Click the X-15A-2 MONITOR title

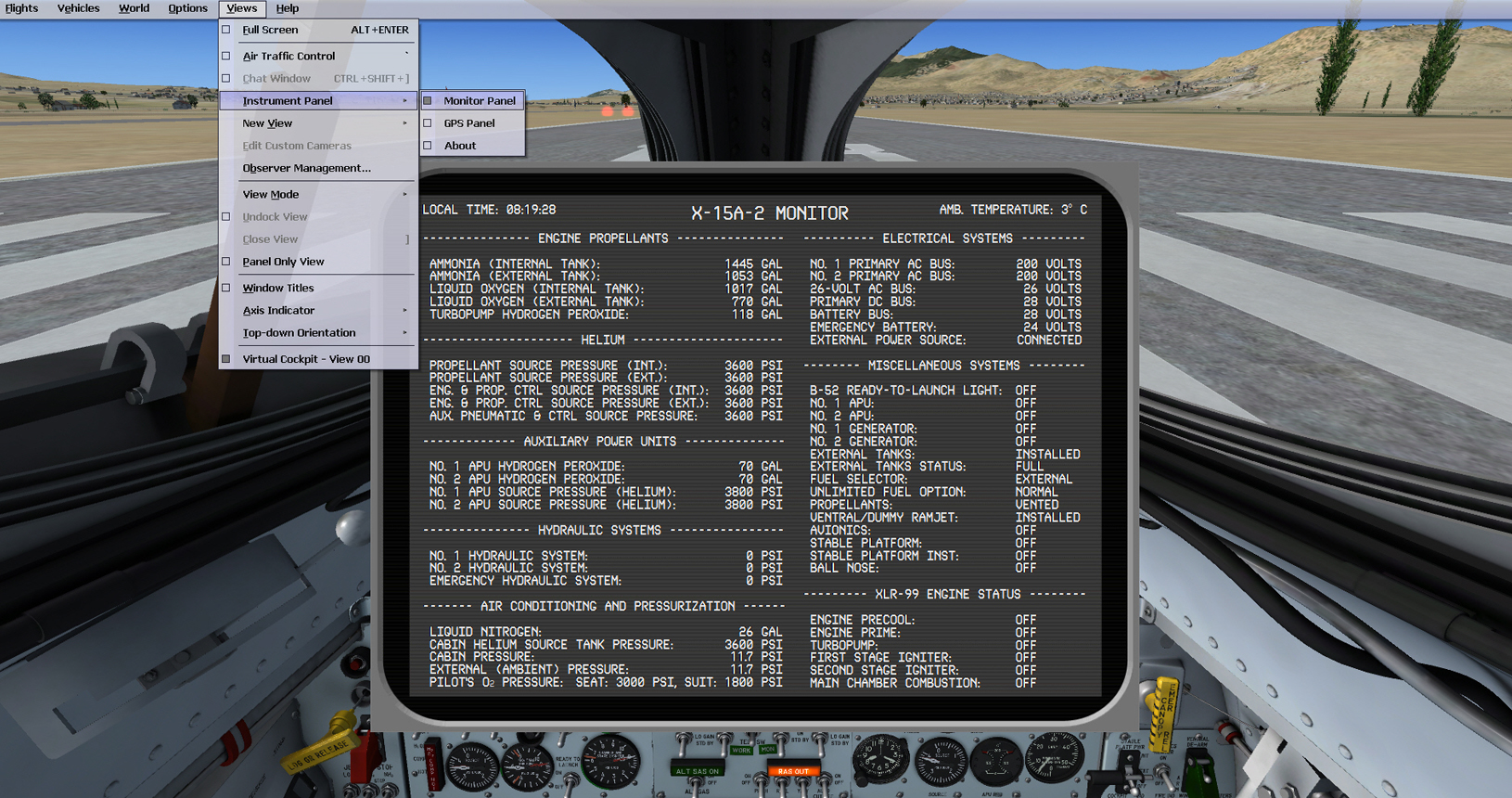[x=770, y=213]
